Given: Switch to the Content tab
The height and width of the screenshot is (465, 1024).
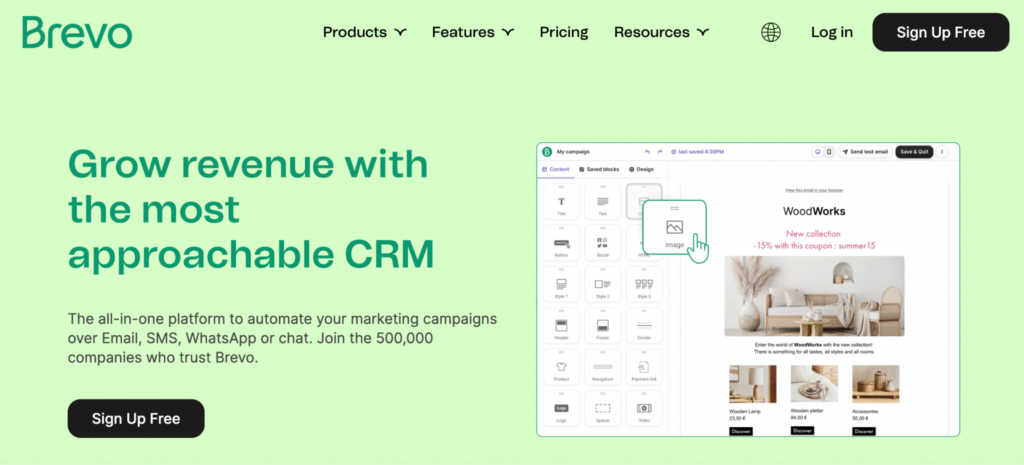Looking at the screenshot, I should coord(556,169).
